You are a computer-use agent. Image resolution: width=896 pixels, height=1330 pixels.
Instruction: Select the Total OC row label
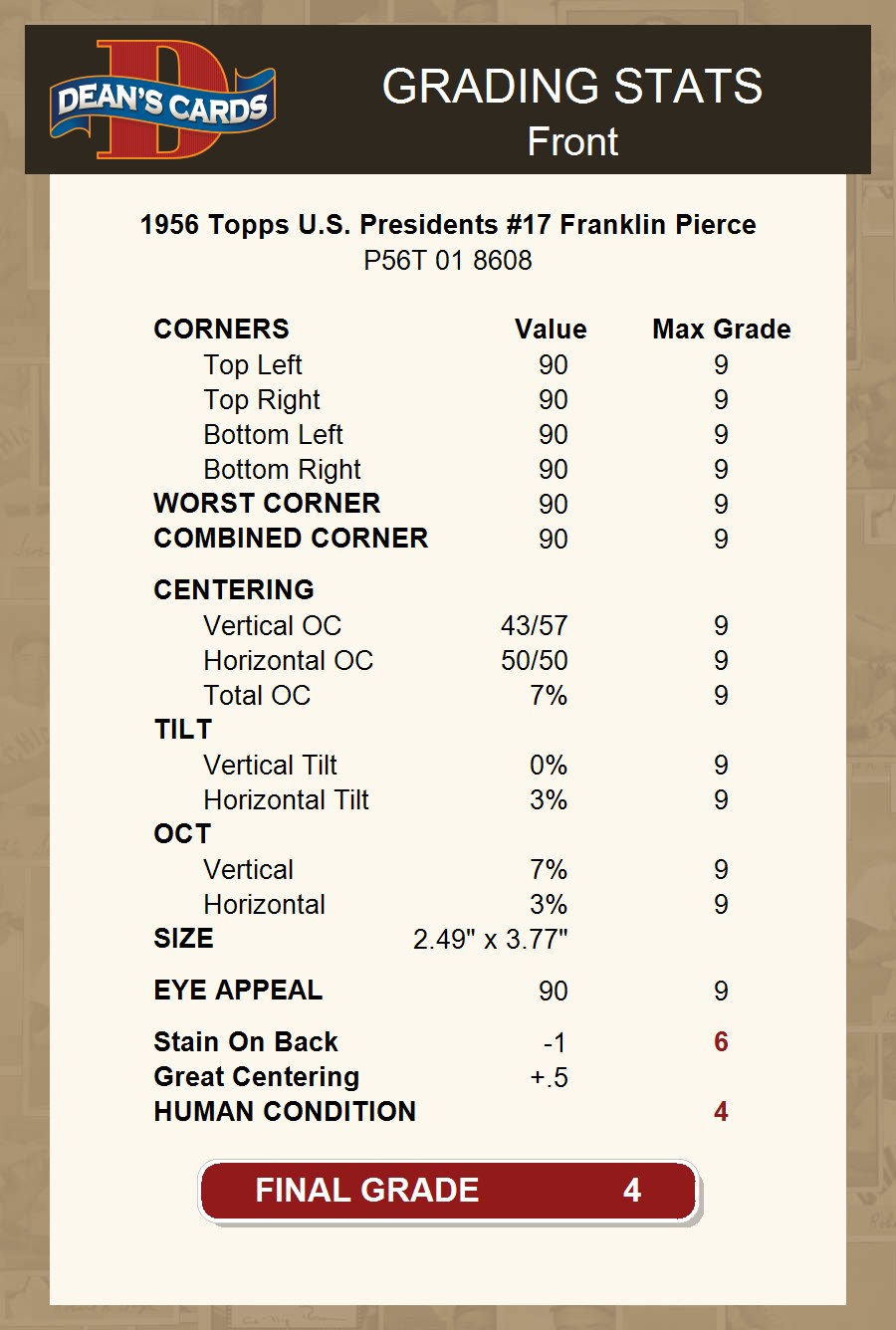[x=257, y=696]
